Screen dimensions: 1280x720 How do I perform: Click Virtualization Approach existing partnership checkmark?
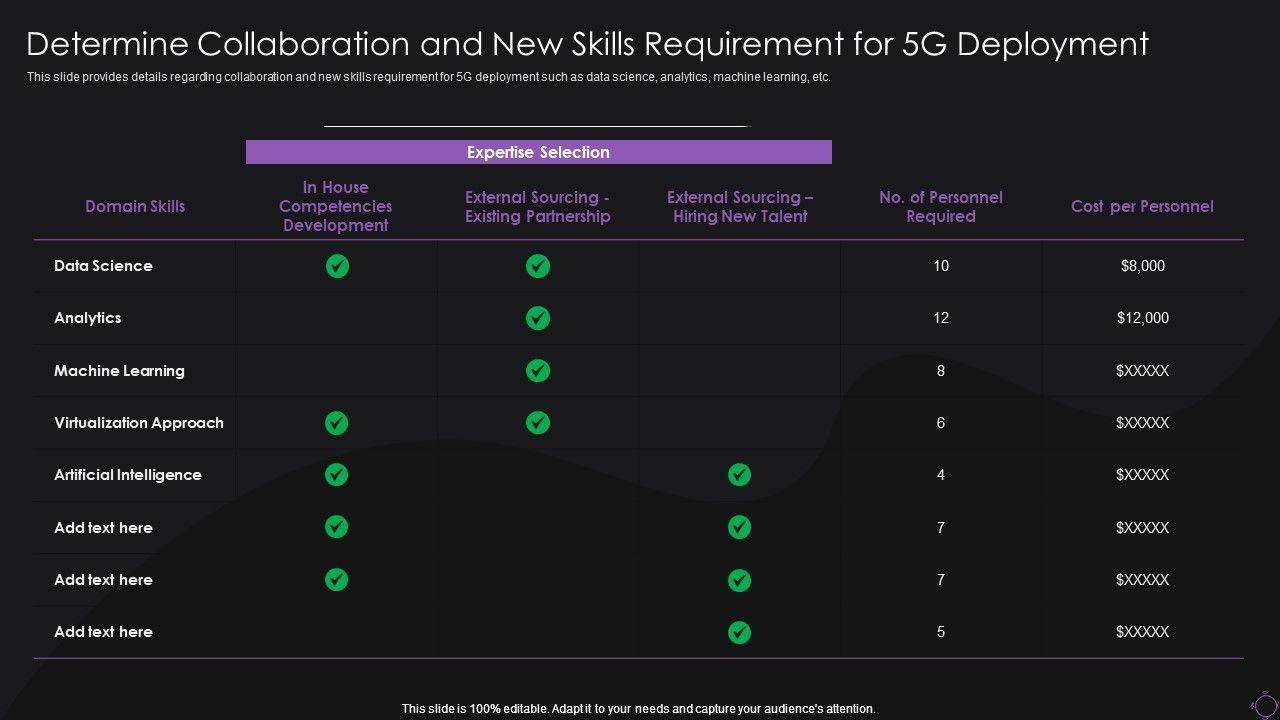[x=538, y=423]
